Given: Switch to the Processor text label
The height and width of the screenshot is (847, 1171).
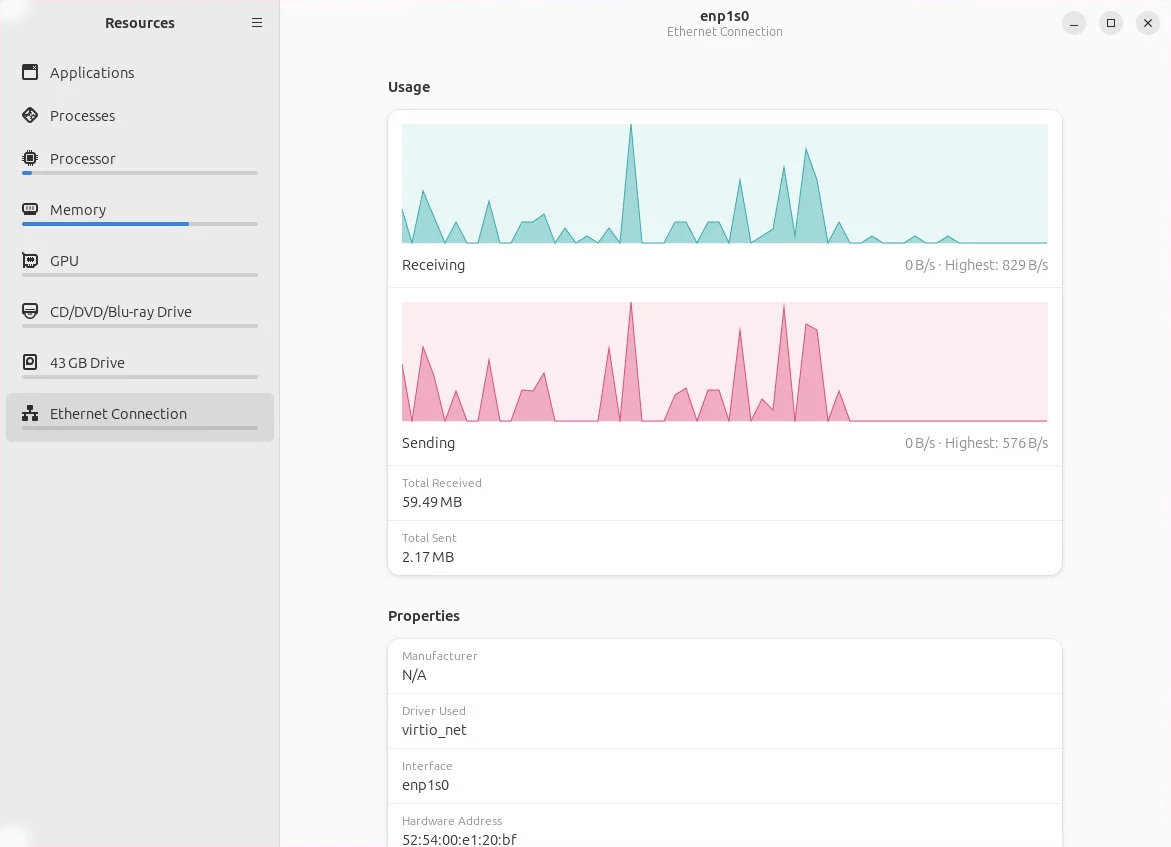Looking at the screenshot, I should pos(82,159).
